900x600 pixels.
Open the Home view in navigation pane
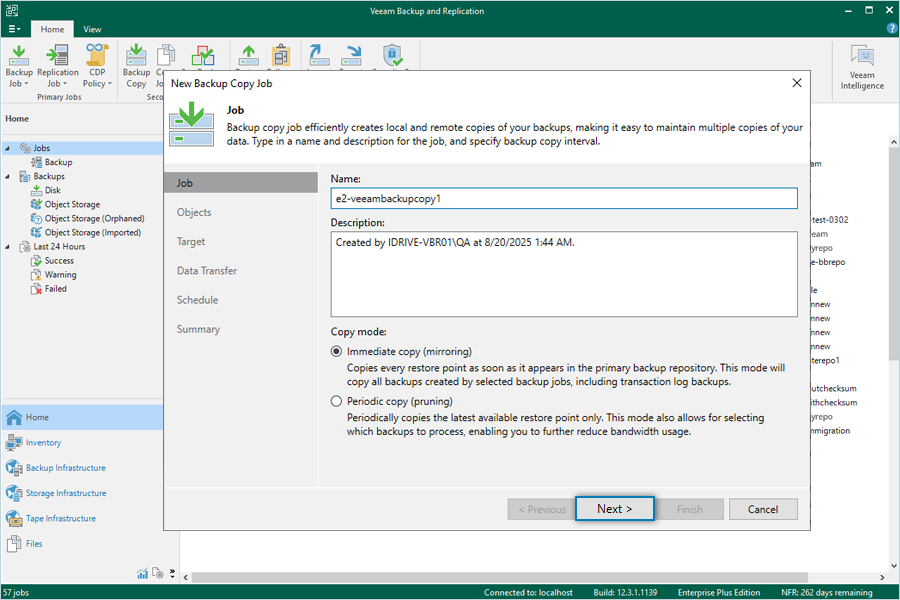click(x=82, y=417)
